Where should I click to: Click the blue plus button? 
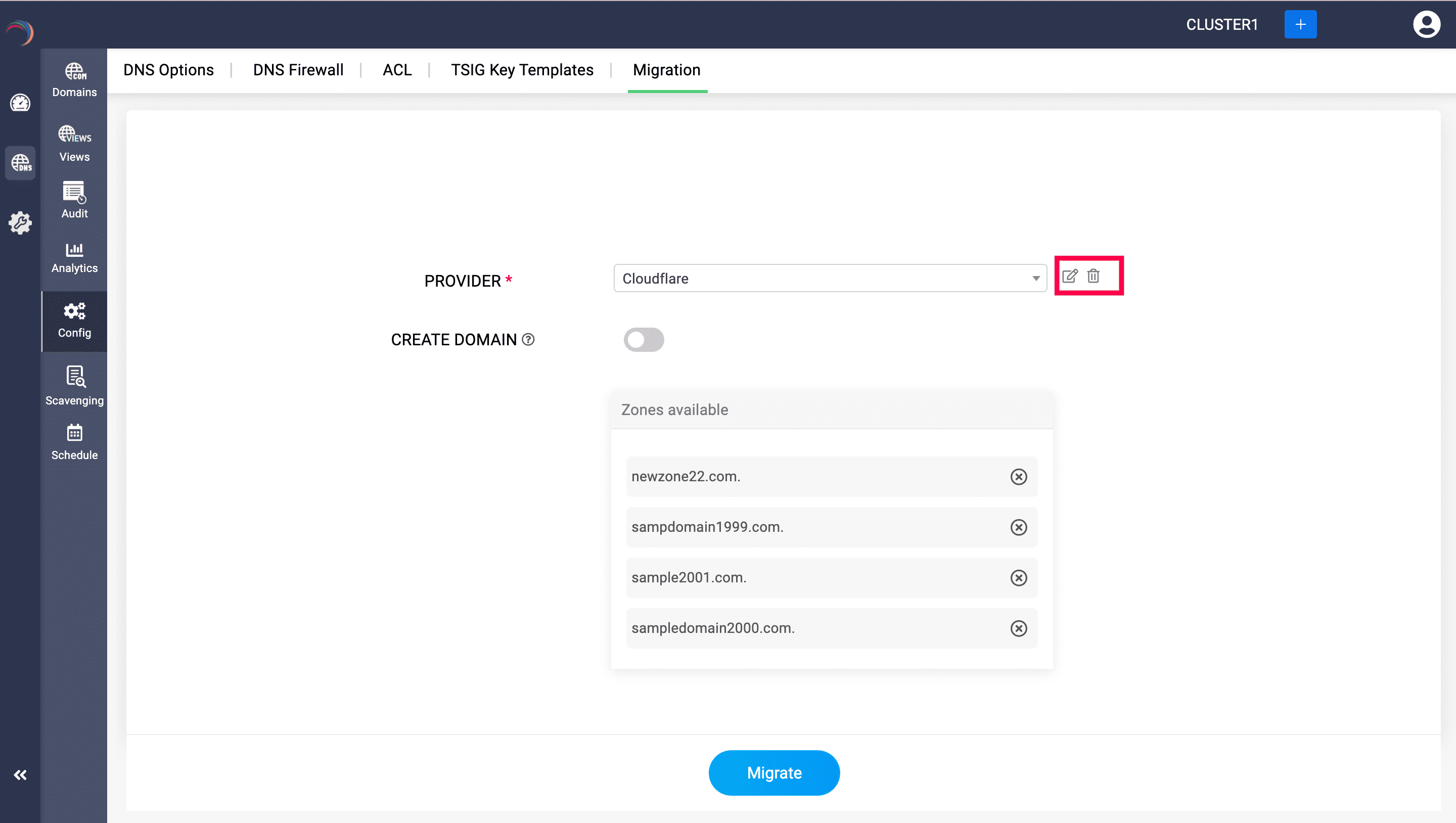coord(1300,24)
